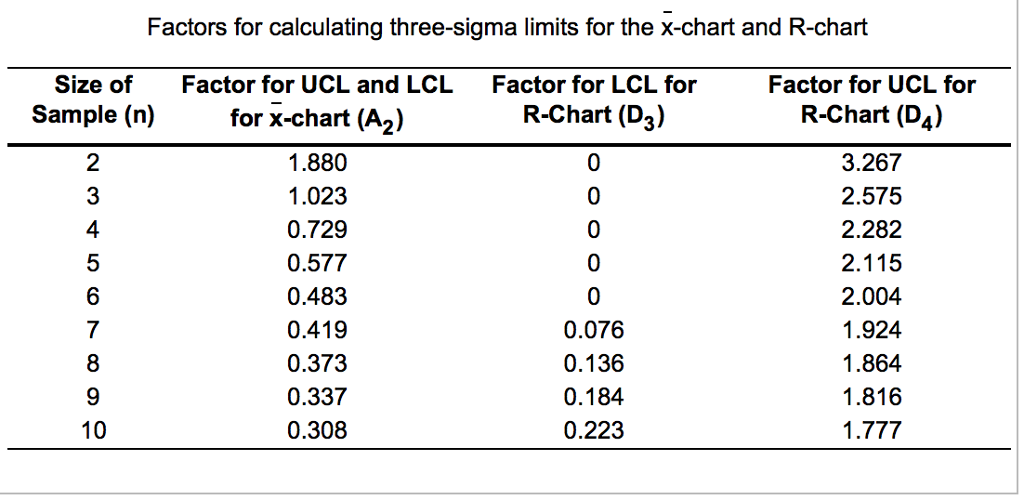The height and width of the screenshot is (500, 1024).
Task: Select the D4 value 1.864
Action: [871, 363]
